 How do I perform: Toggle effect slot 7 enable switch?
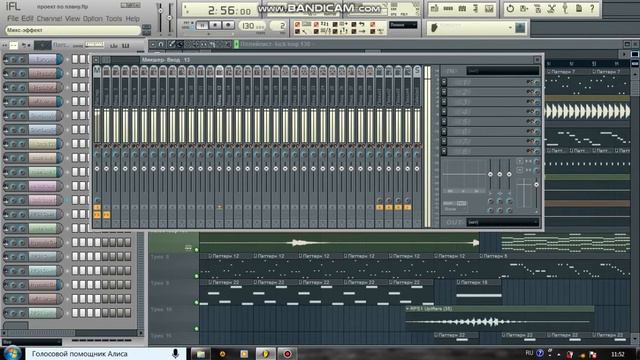point(529,141)
